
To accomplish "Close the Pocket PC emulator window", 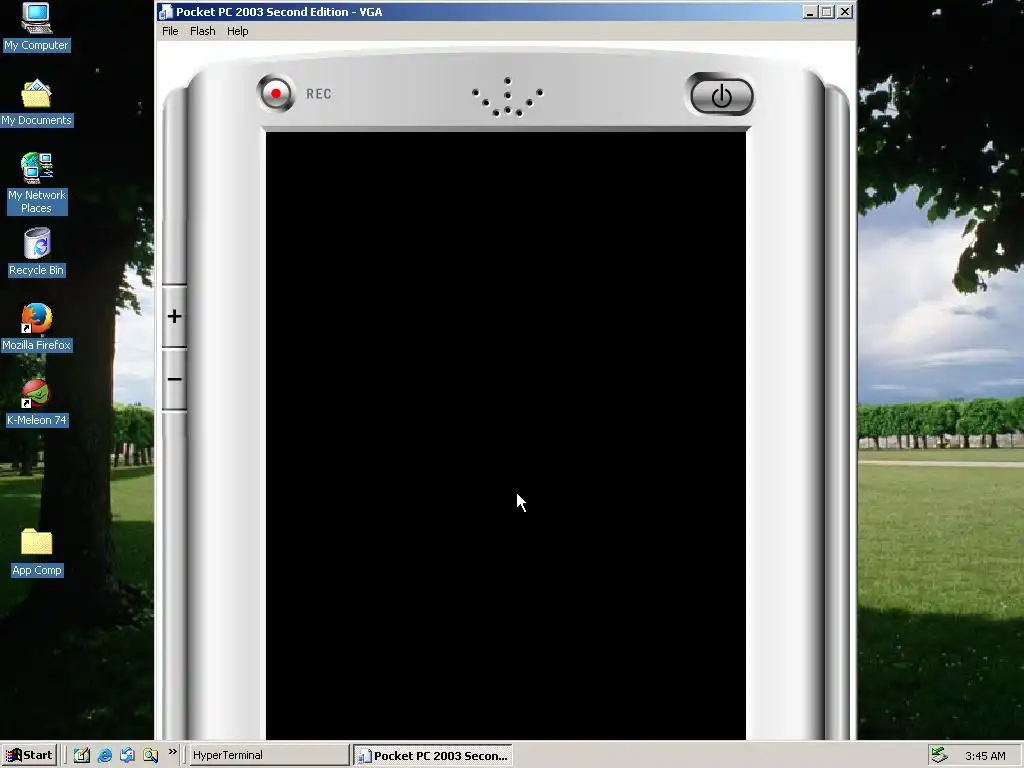I will click(845, 12).
